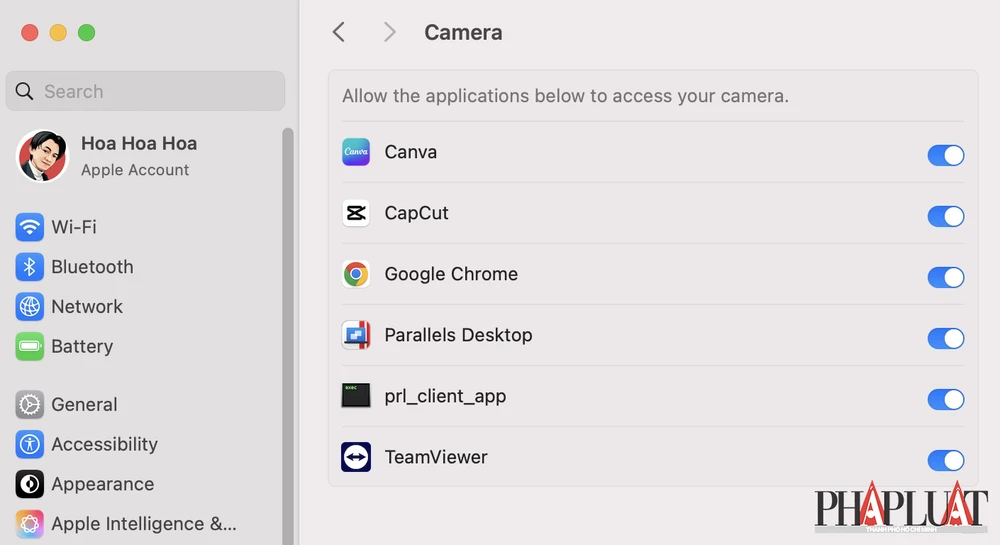Go back using the left chevron
Screen dimensions: 1000x545
point(339,32)
